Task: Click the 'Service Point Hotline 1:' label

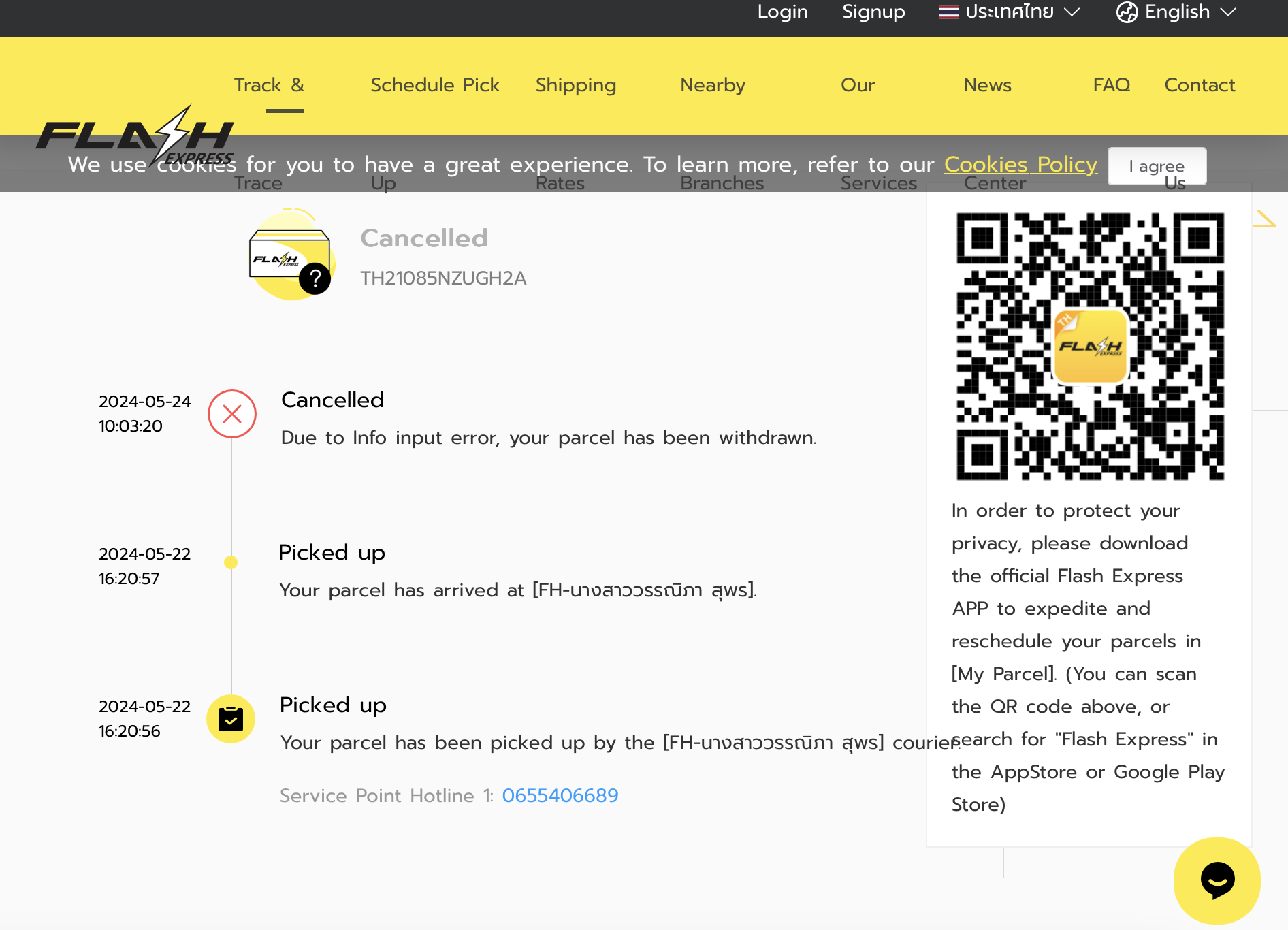Action: [x=387, y=795]
